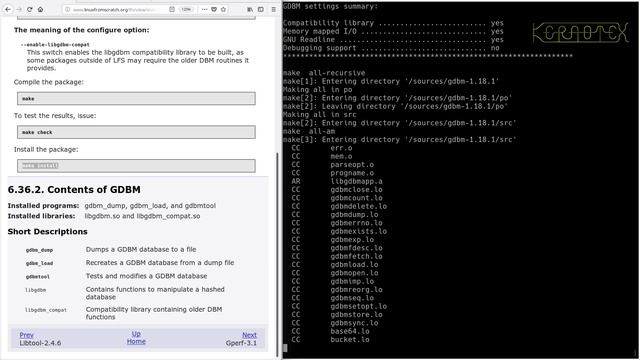Click 'Installed programs:' label

[43, 206]
